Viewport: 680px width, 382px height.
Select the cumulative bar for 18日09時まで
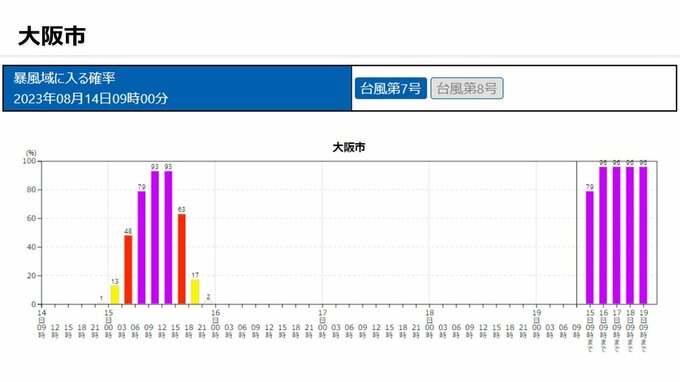point(630,235)
